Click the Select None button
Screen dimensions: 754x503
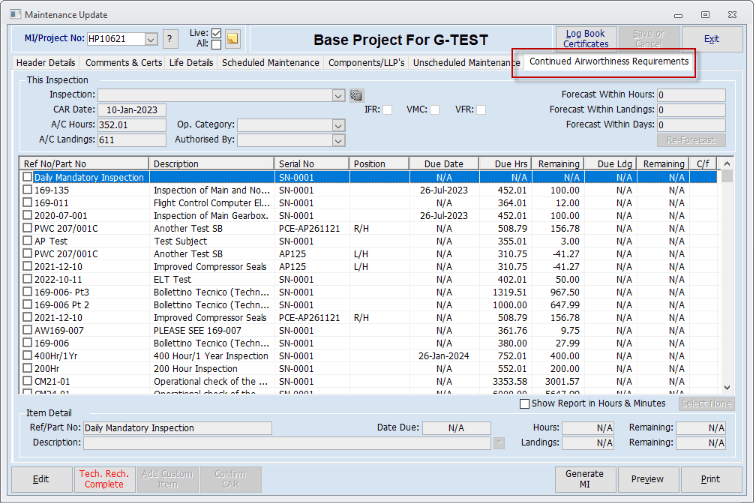pos(706,404)
